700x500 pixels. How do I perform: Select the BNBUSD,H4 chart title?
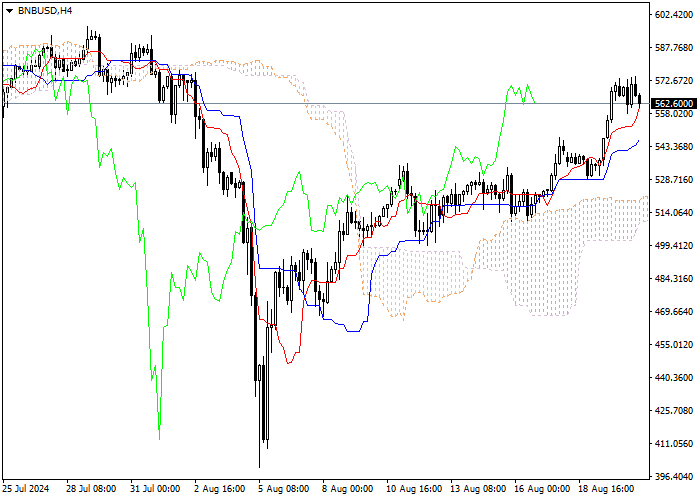click(x=45, y=11)
